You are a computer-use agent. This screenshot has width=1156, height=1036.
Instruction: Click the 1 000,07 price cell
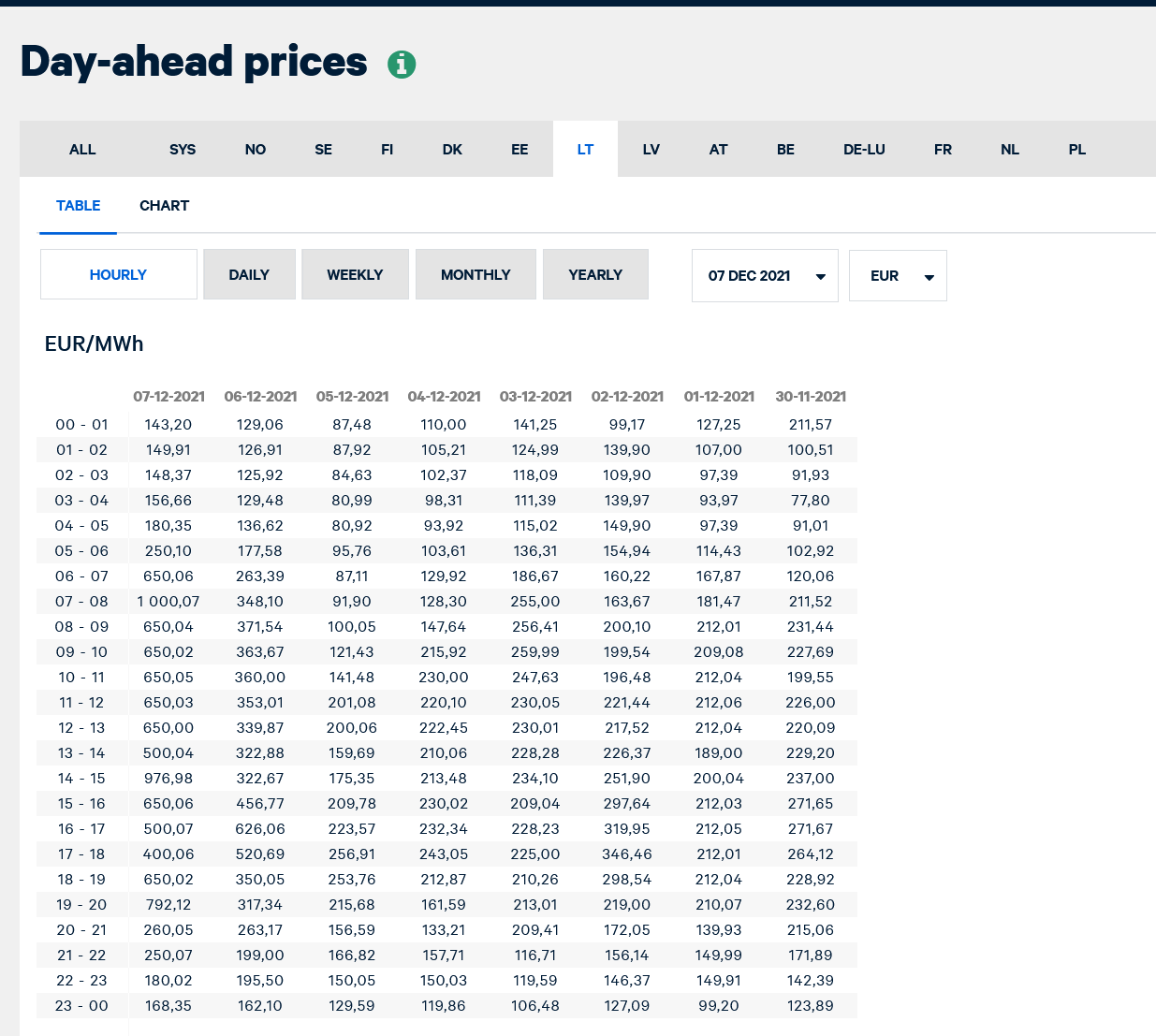pos(168,602)
